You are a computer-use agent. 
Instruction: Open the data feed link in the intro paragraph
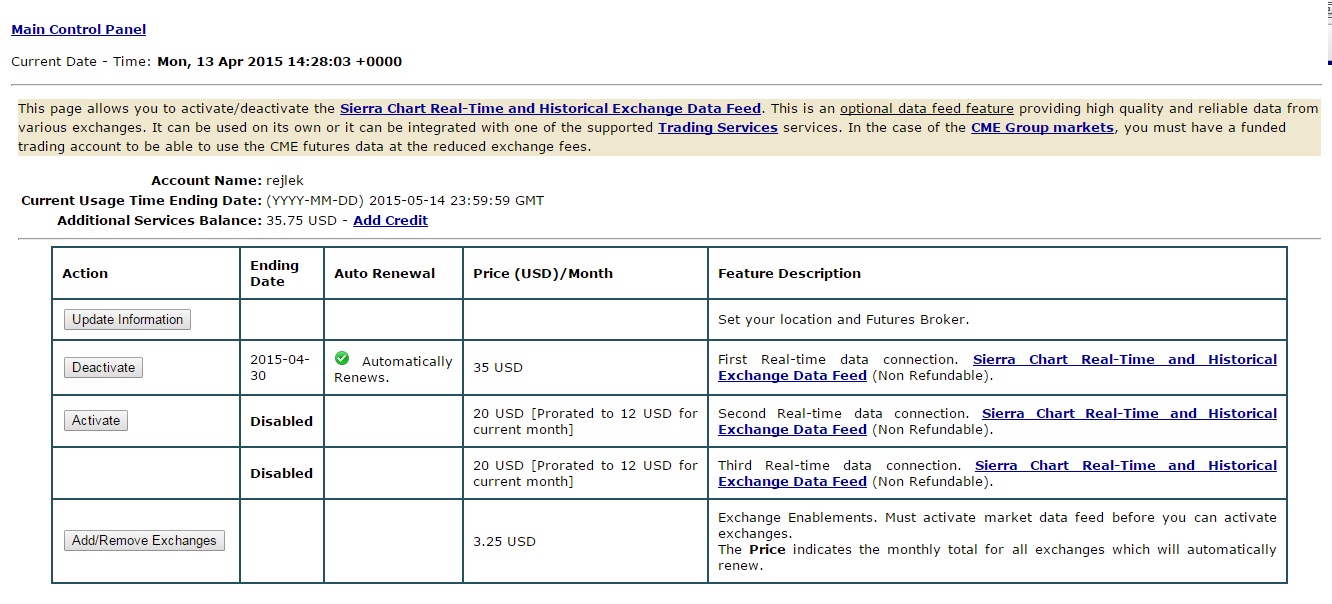tap(550, 108)
